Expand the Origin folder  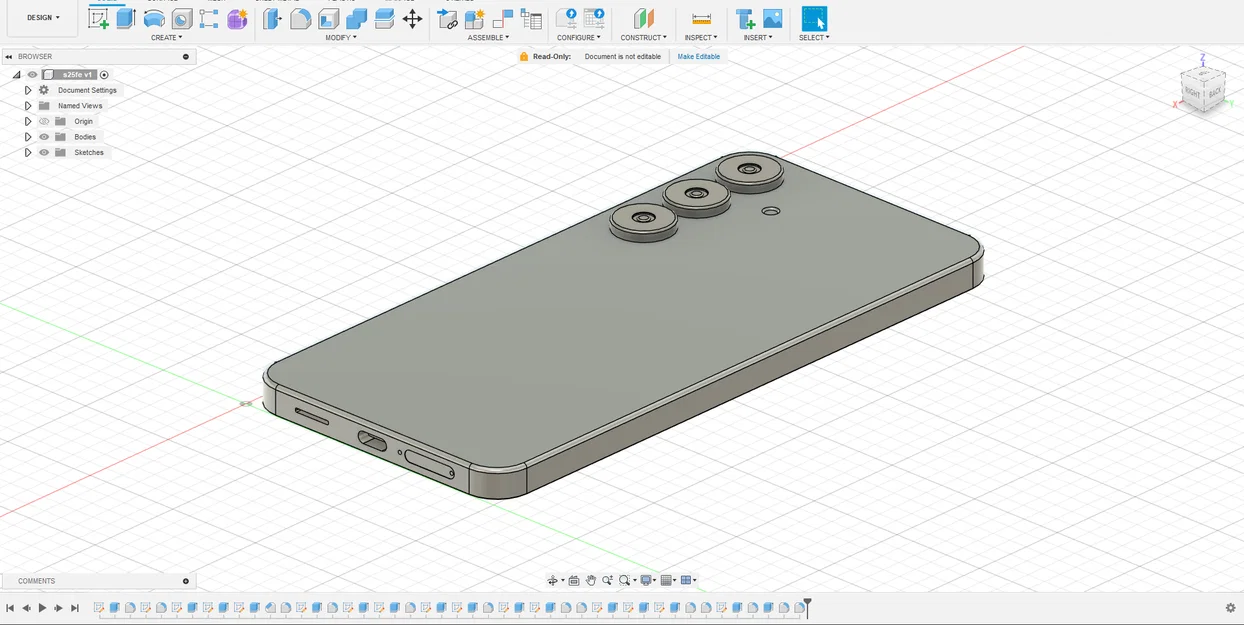point(28,121)
